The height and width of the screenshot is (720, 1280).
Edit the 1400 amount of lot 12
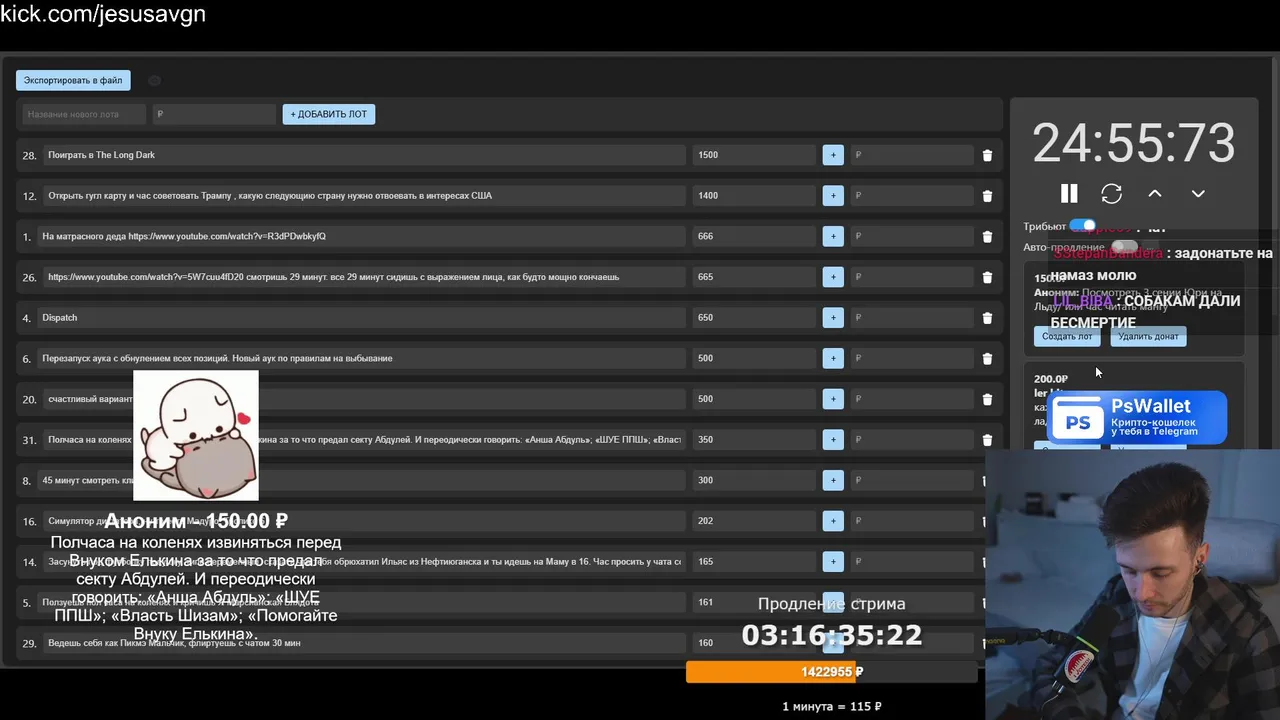click(754, 196)
